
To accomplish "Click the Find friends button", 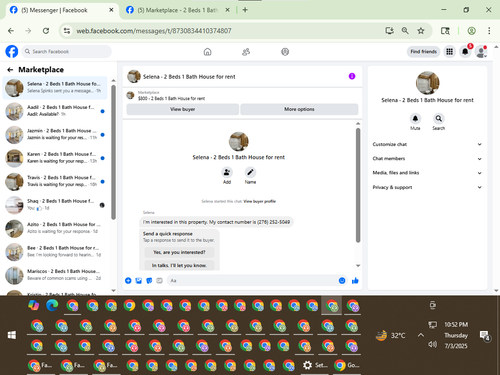I will [423, 52].
